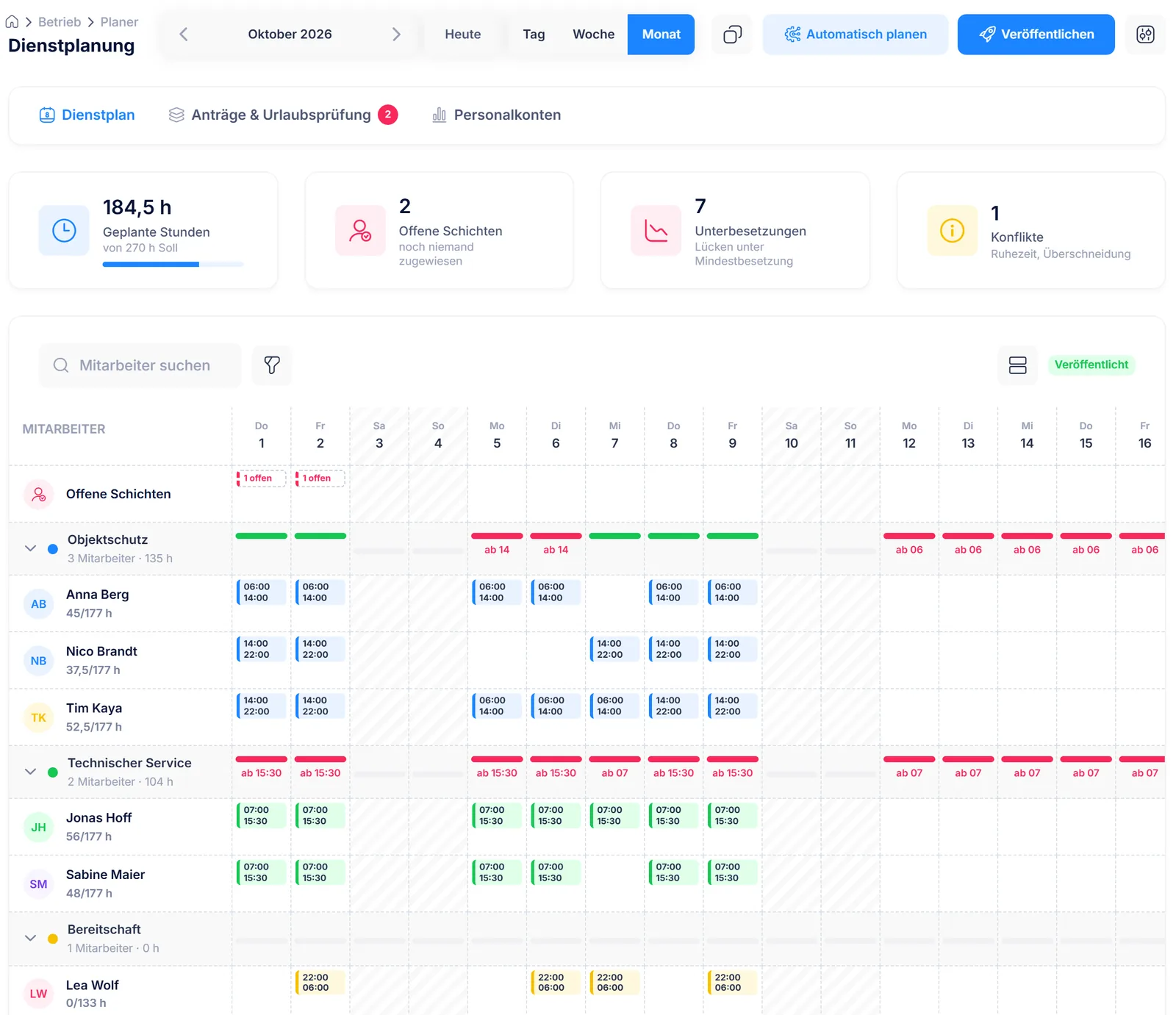This screenshot has height=1015, width=1176.
Task: Open the Planer breadcrumb link
Action: click(x=119, y=22)
